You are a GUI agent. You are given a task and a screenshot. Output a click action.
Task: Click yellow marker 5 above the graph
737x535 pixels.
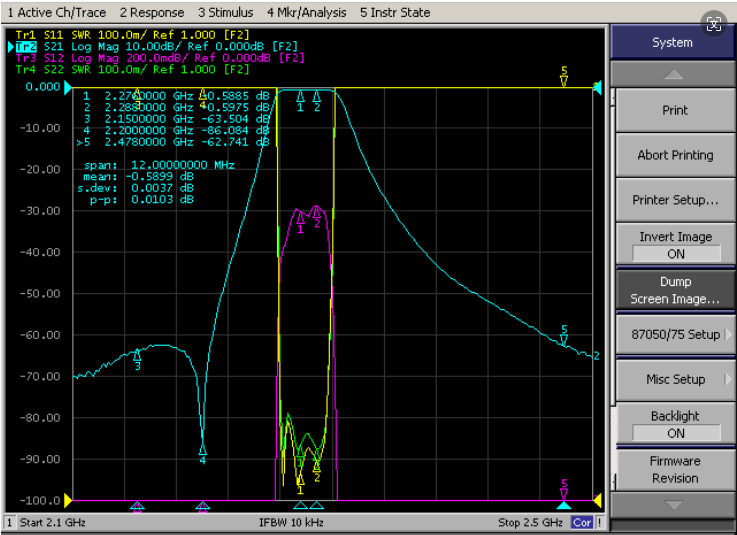point(564,76)
